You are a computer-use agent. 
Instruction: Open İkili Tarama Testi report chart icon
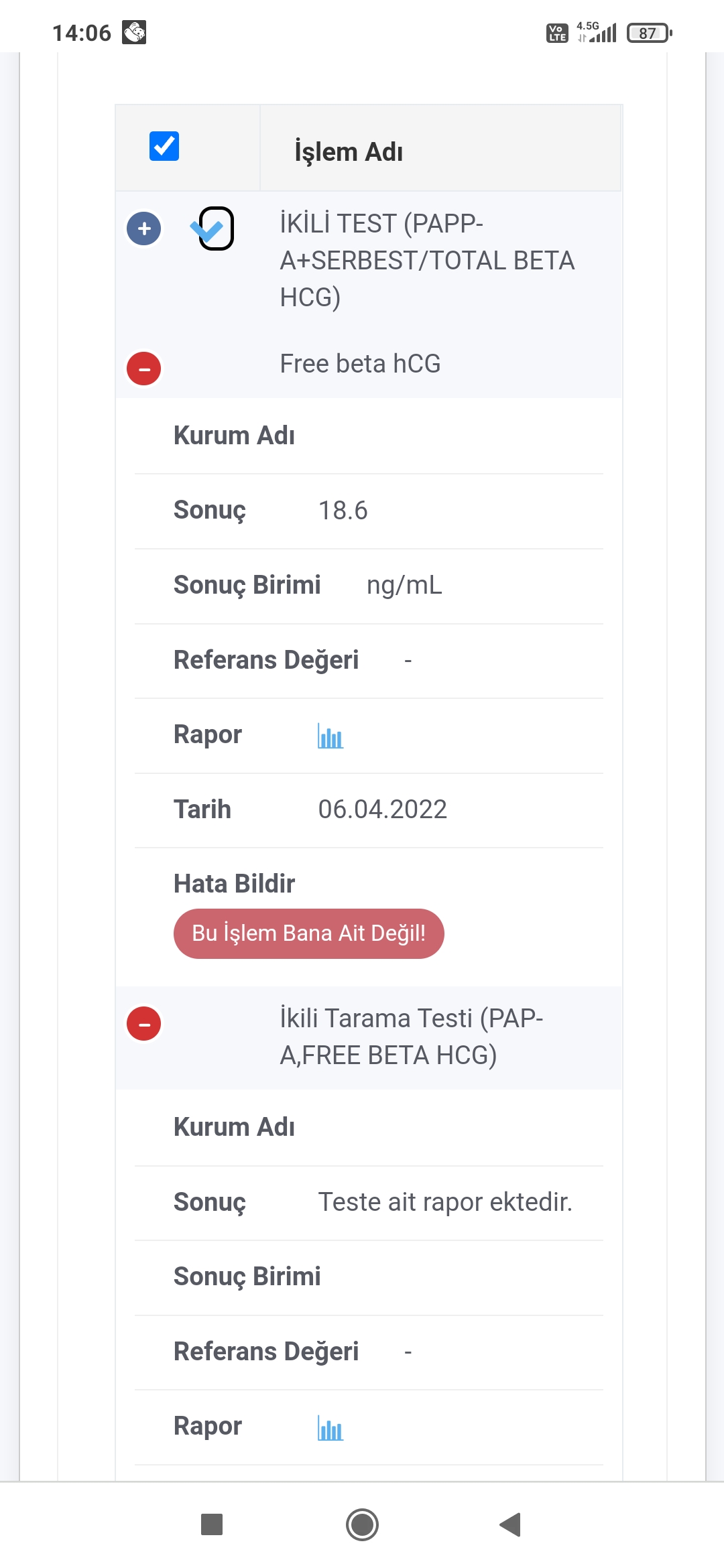tap(330, 1428)
